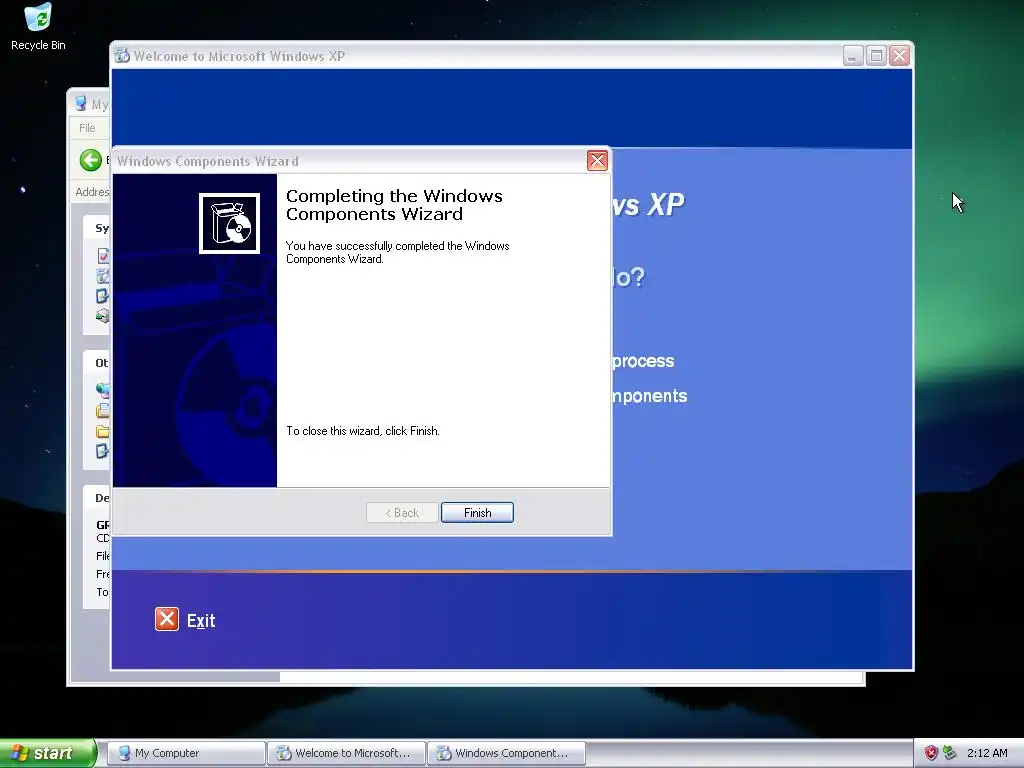Click Finish in the Components Wizard
Screen dimensions: 1024x768
point(477,513)
